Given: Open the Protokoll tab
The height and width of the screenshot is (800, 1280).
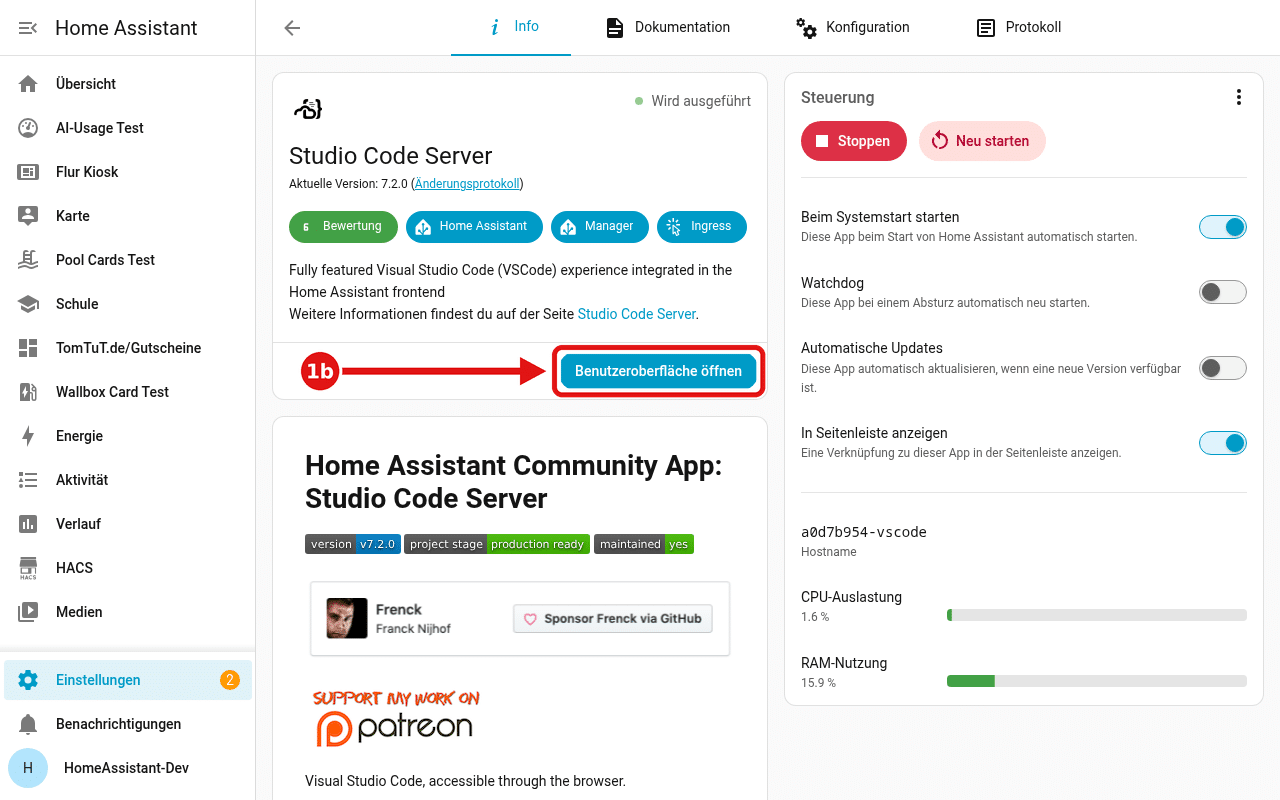Looking at the screenshot, I should coord(1019,27).
